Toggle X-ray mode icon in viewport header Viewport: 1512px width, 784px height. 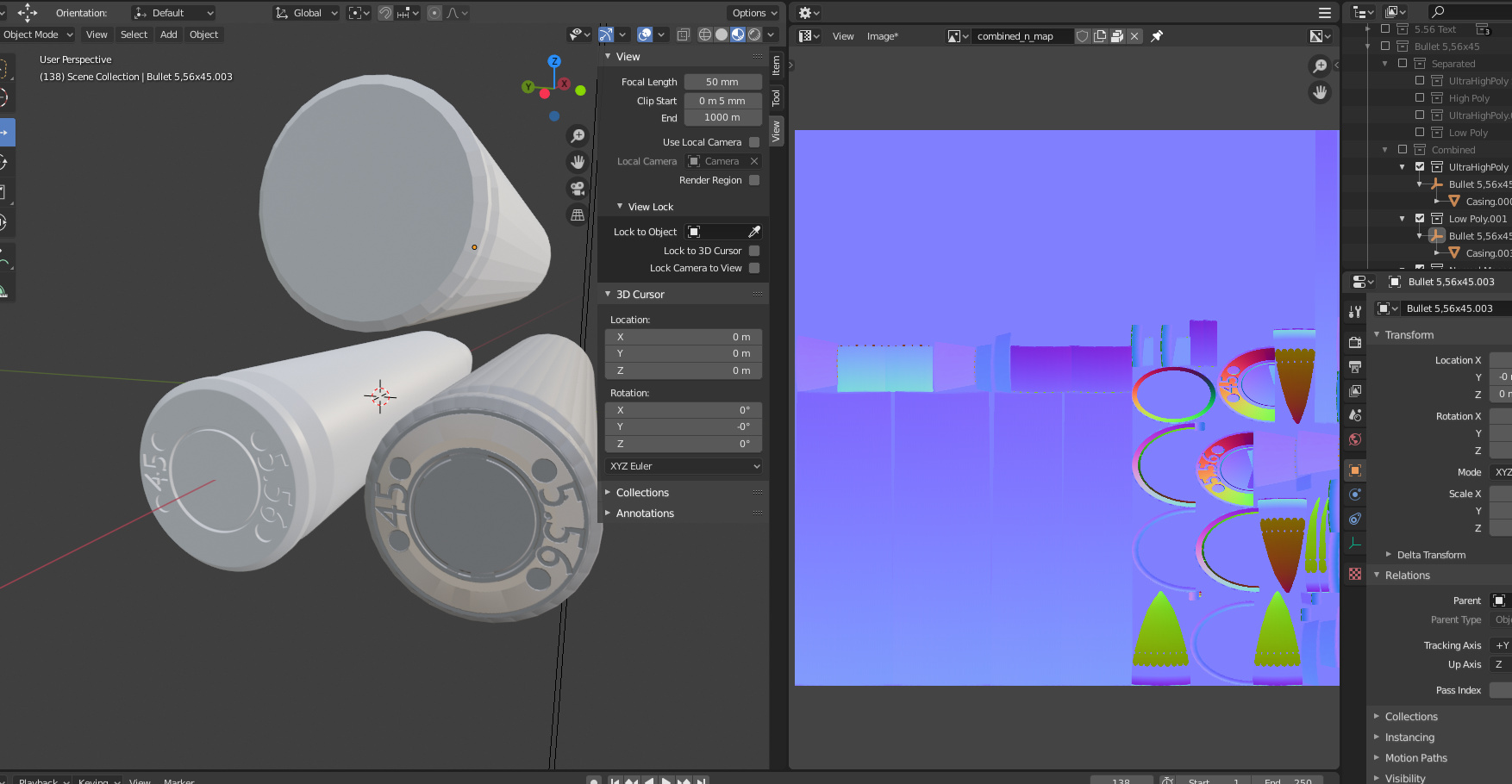click(x=683, y=34)
